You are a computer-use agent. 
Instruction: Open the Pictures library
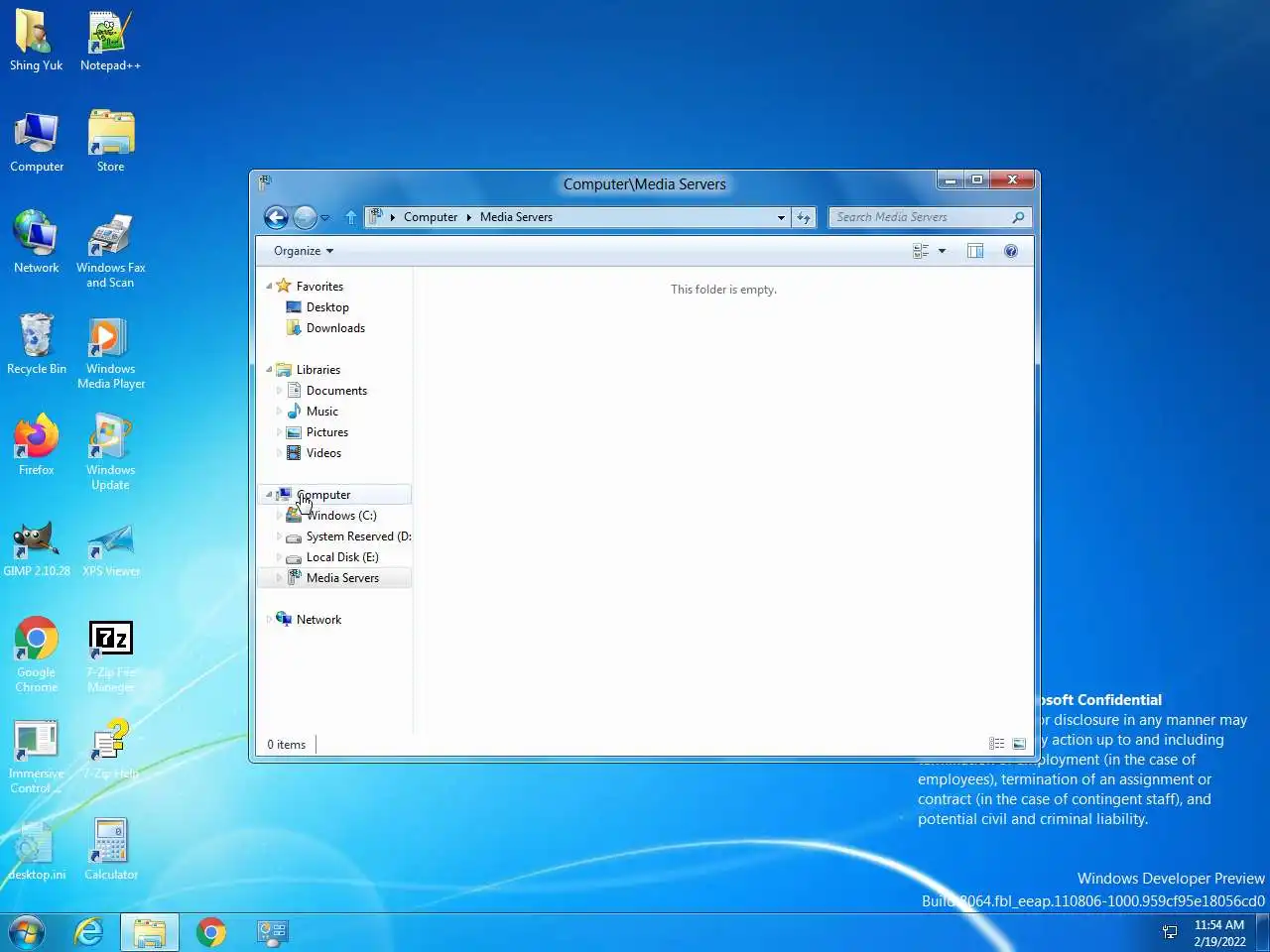pyautogui.click(x=327, y=432)
